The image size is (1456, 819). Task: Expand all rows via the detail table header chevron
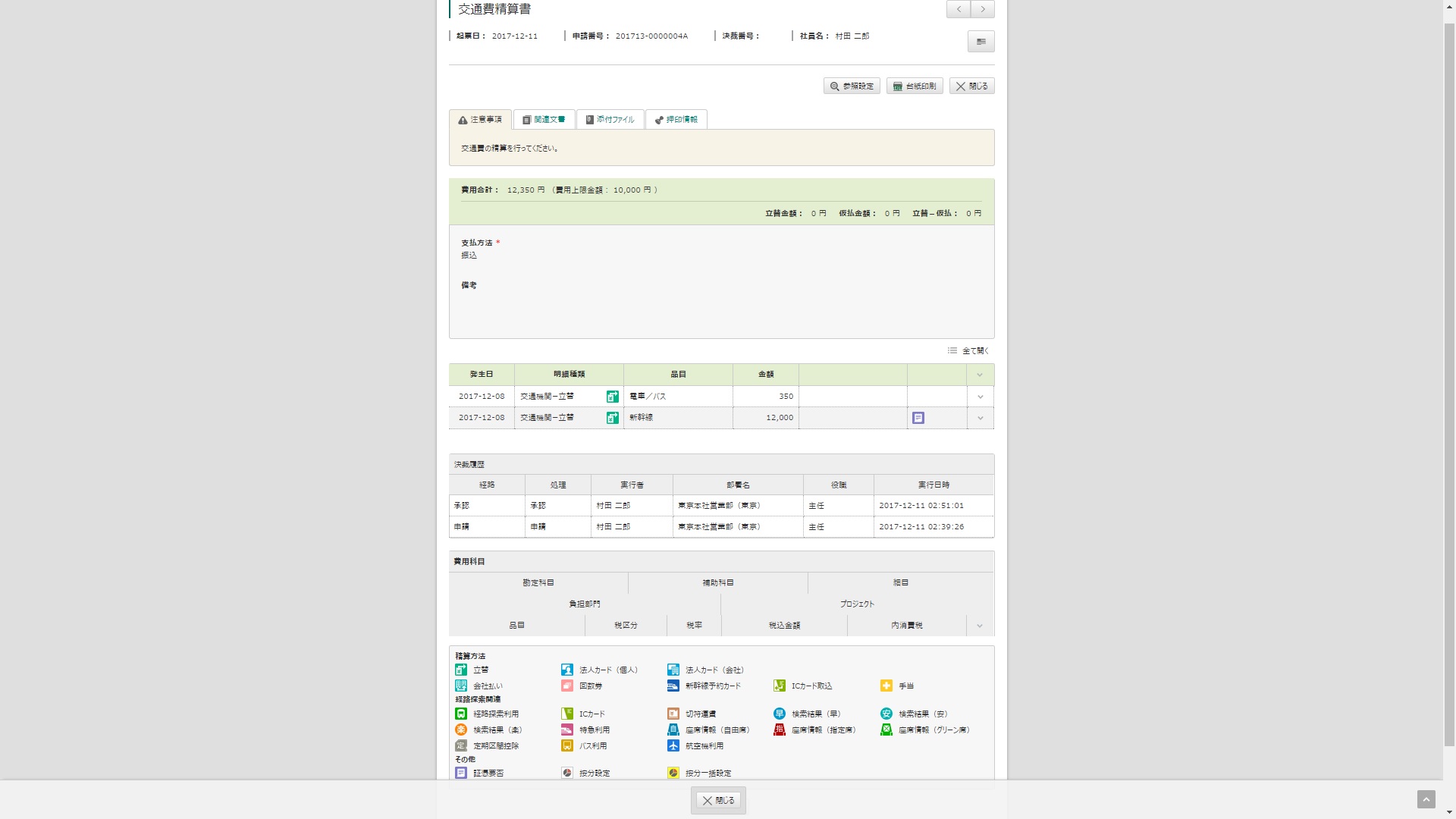[x=979, y=375]
